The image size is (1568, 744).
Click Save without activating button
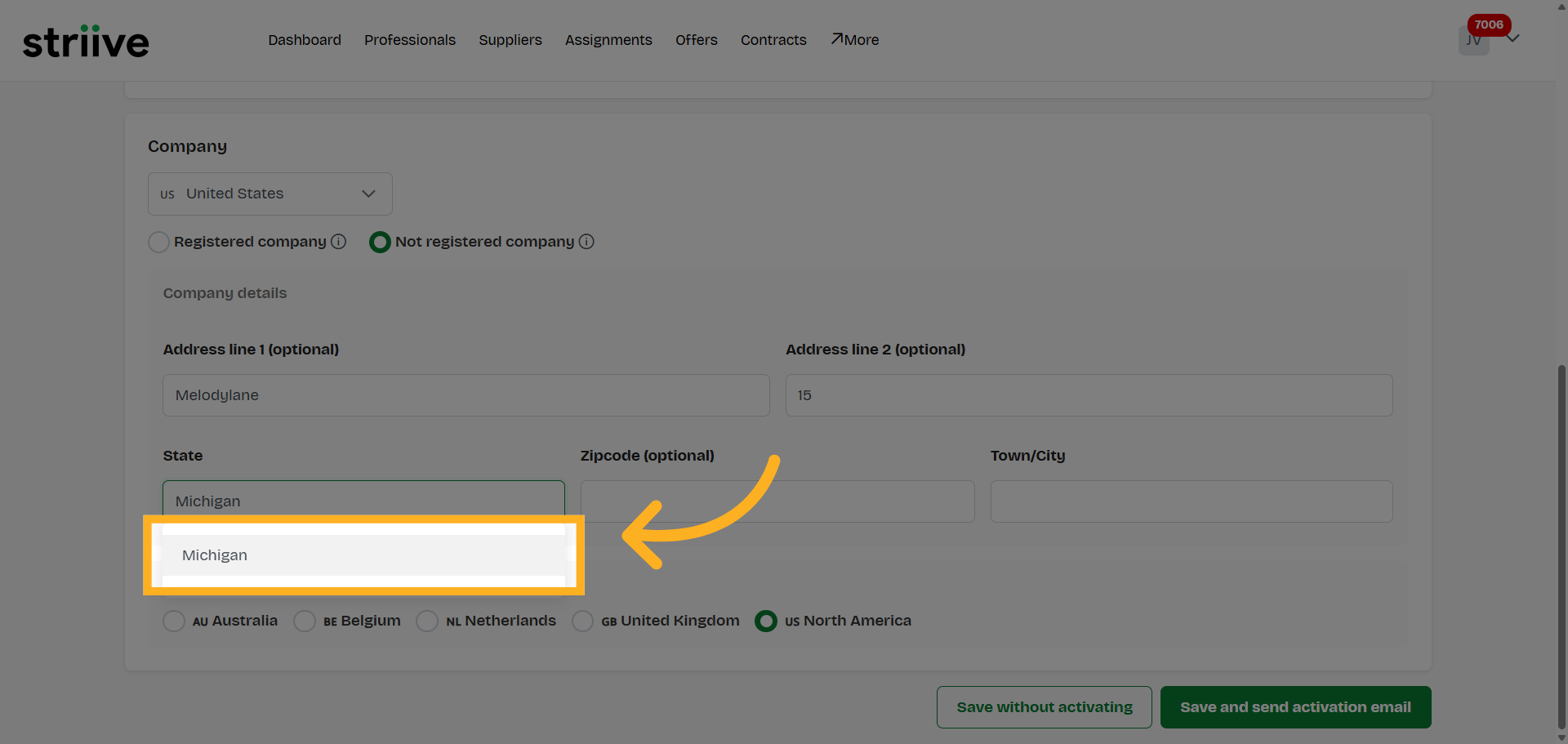click(x=1044, y=707)
